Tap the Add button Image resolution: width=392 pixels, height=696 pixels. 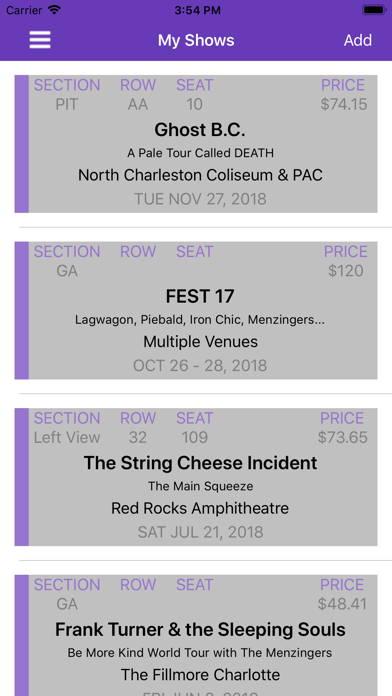pyautogui.click(x=358, y=40)
